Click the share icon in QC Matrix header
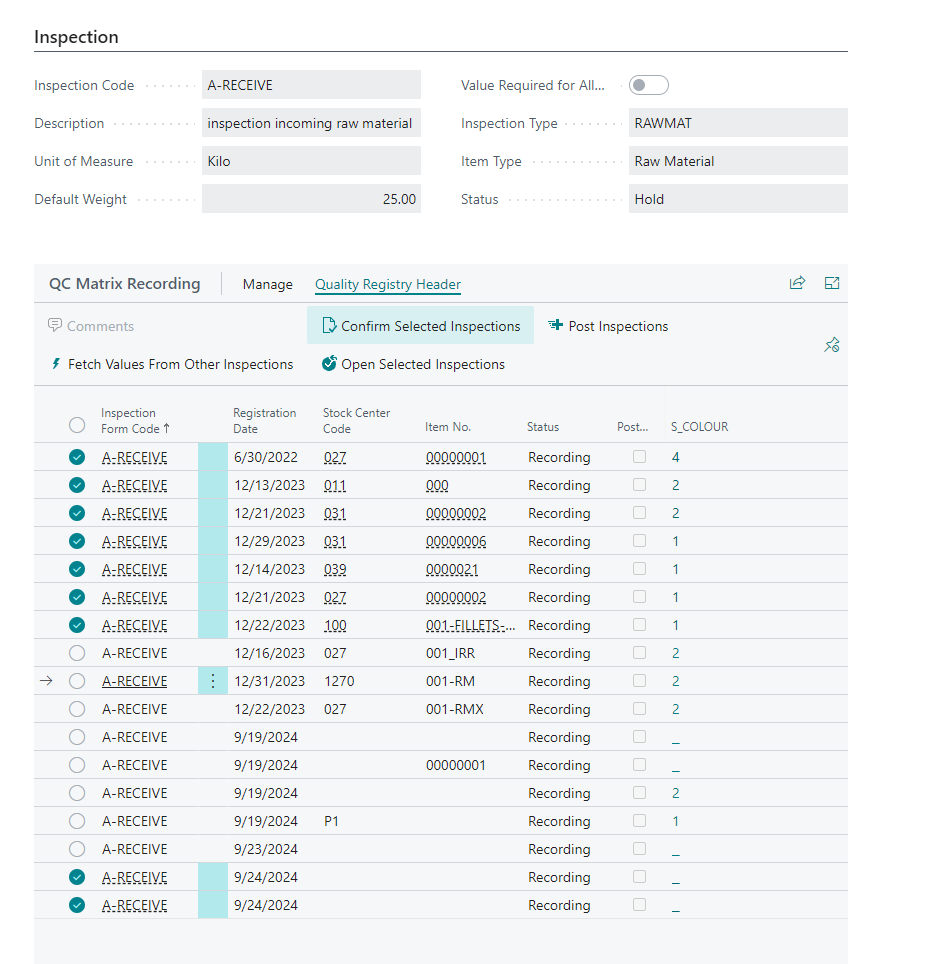Image resolution: width=926 pixels, height=964 pixels. pyautogui.click(x=797, y=284)
